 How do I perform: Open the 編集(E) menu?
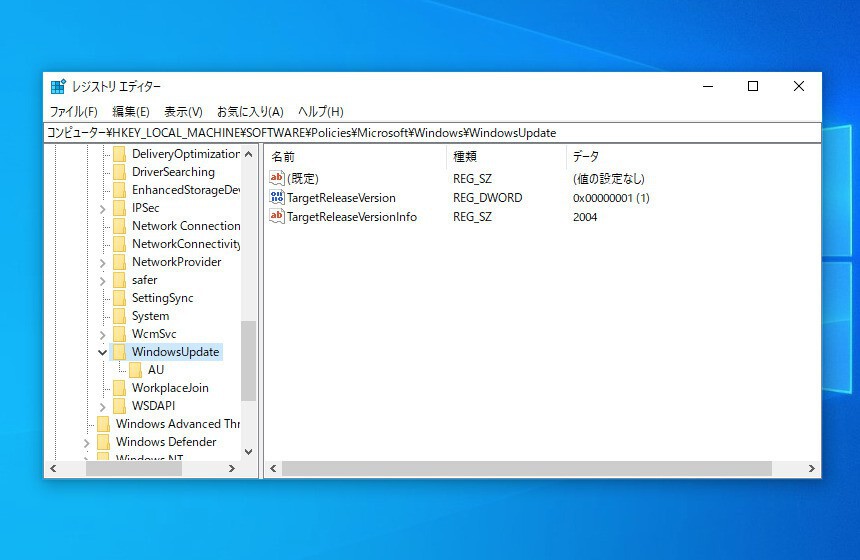(x=131, y=112)
